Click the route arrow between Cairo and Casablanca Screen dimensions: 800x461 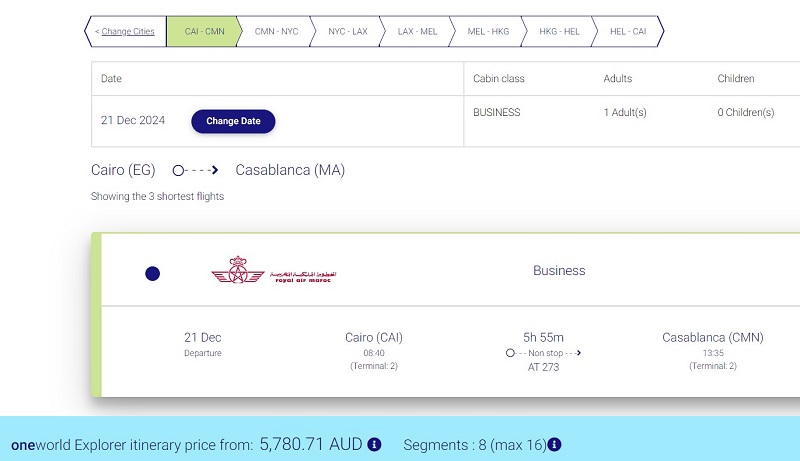pos(195,170)
